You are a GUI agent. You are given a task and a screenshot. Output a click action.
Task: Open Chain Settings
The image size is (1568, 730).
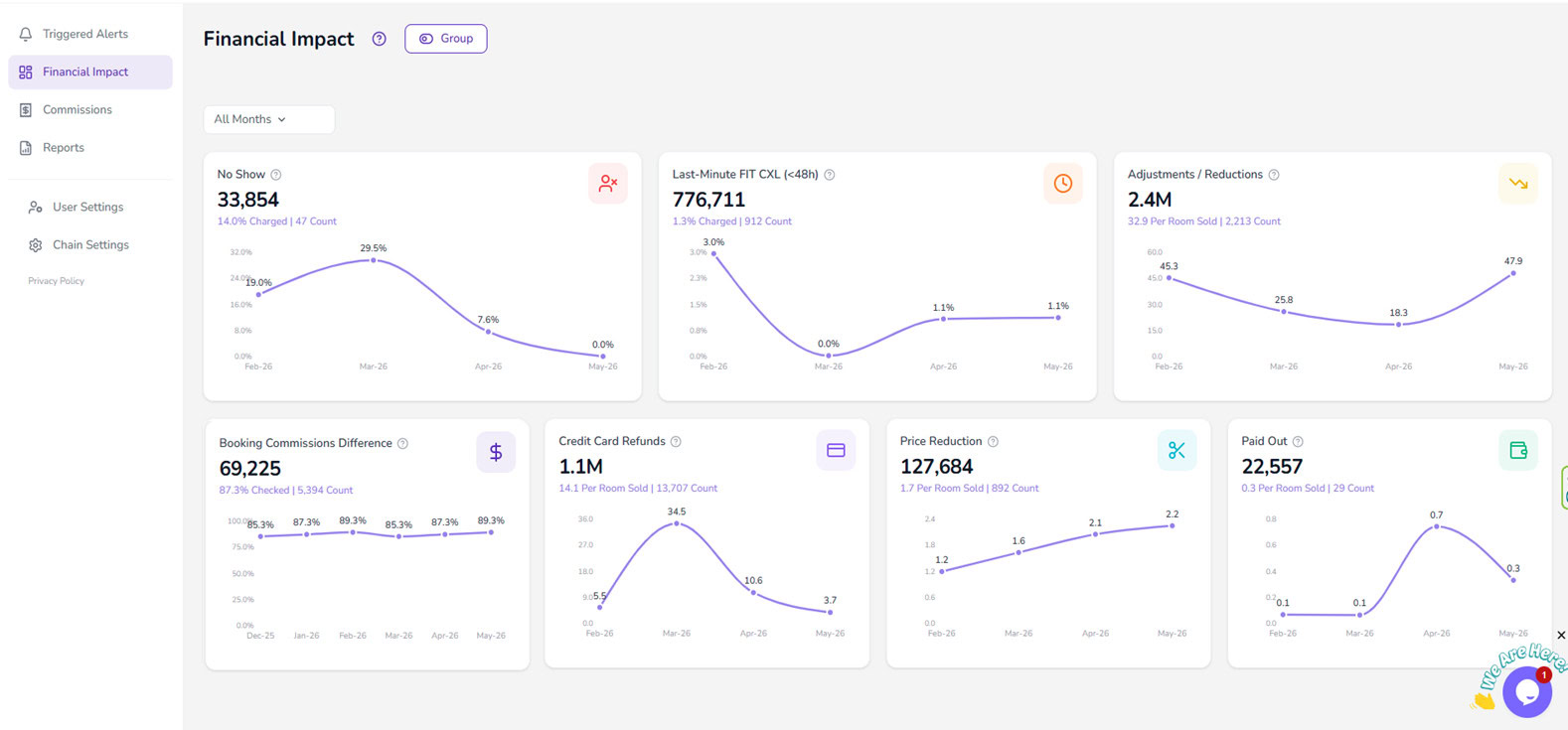click(90, 244)
